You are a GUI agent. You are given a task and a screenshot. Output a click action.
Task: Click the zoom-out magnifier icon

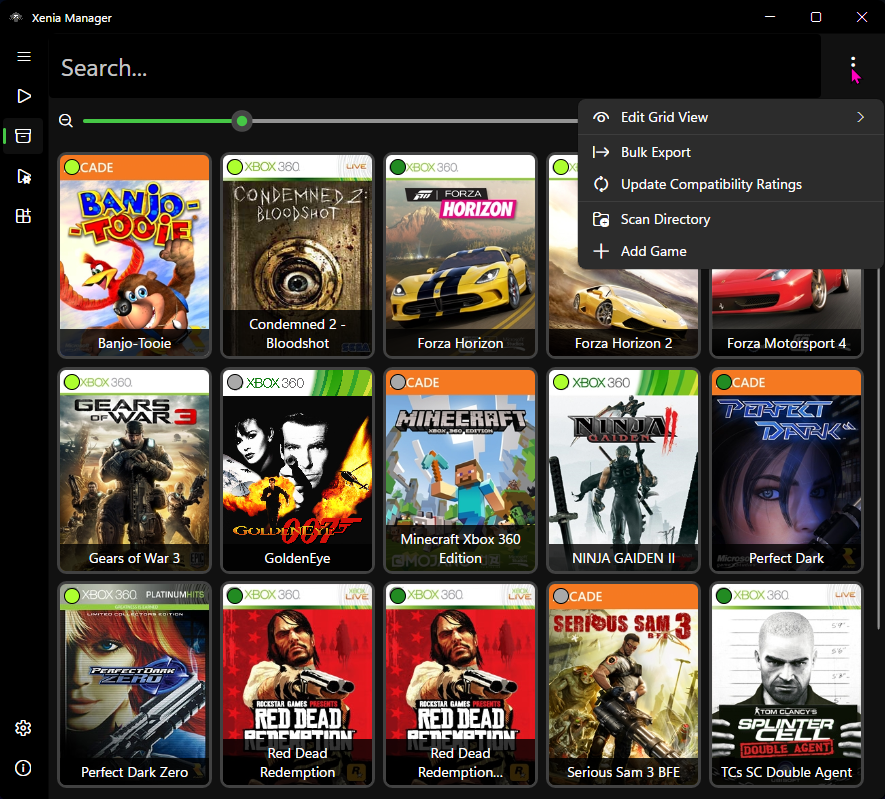click(x=66, y=121)
